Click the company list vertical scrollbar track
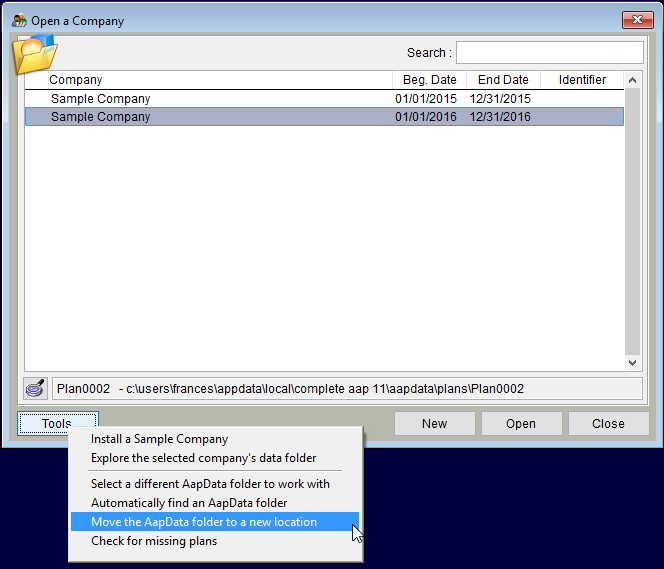 tap(632, 221)
